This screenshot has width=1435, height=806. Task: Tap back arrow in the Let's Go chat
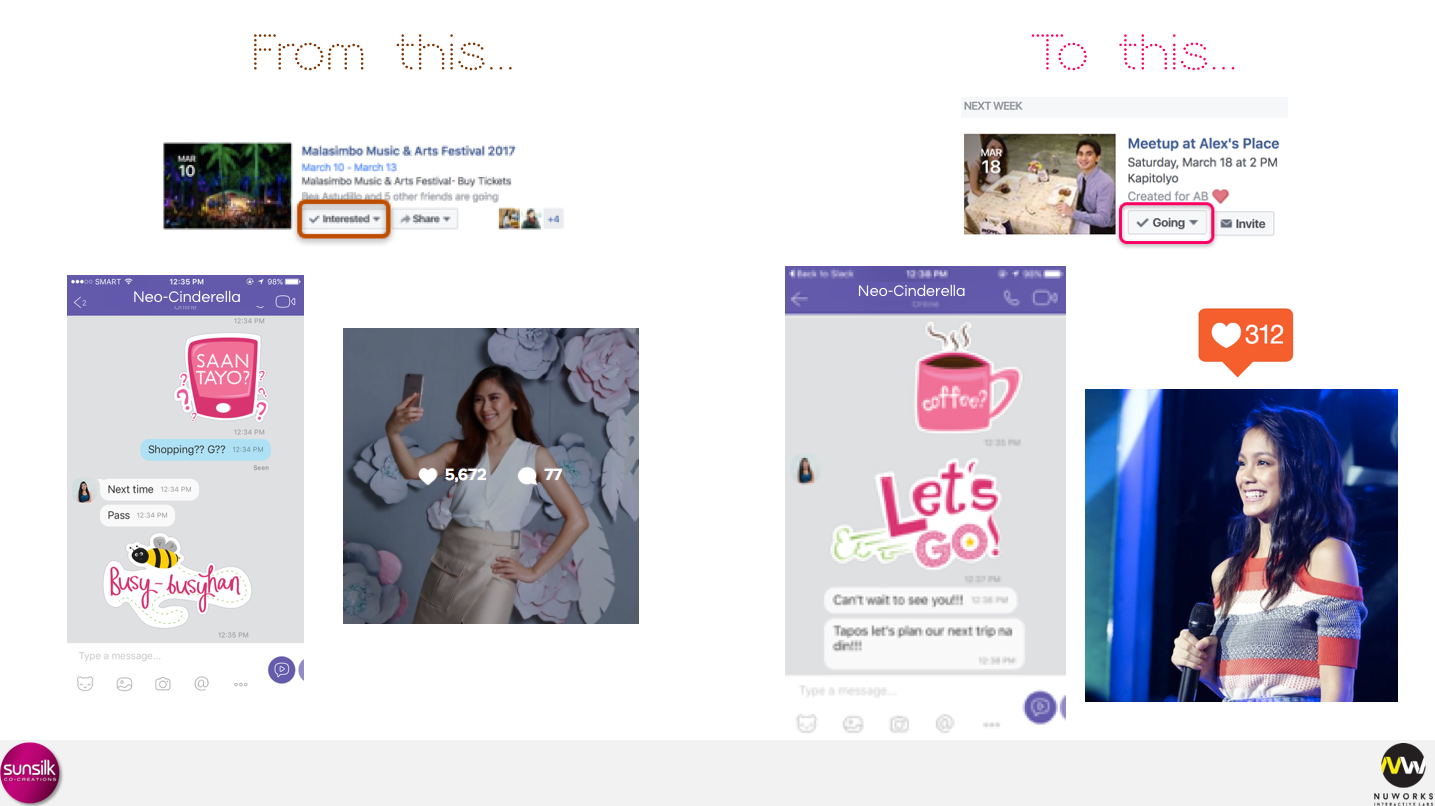coord(799,299)
